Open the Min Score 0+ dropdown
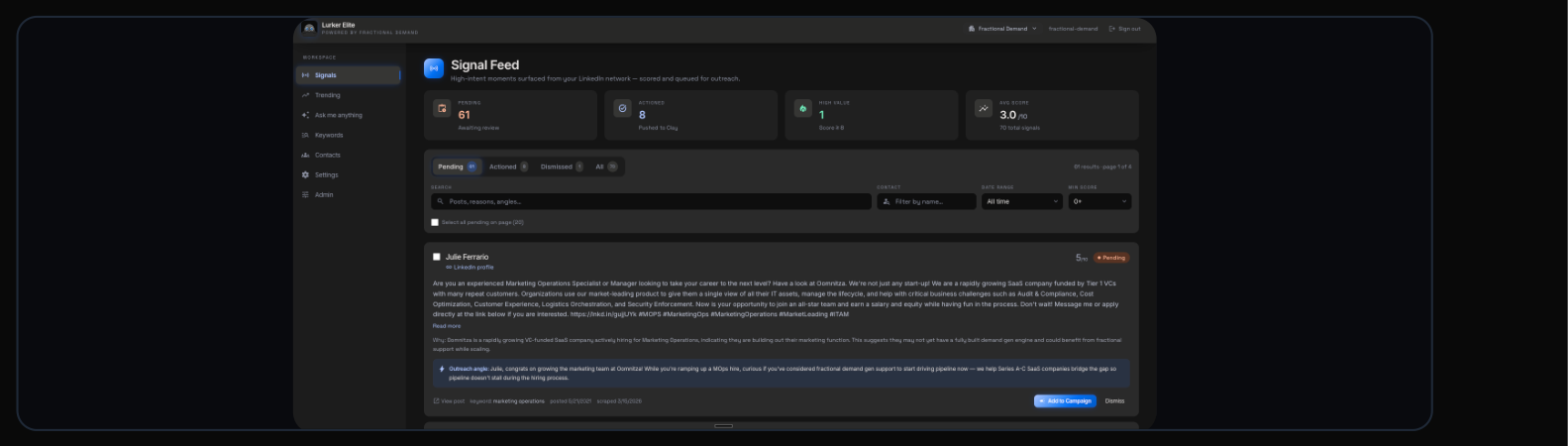Image resolution: width=1568 pixels, height=446 pixels. (1099, 201)
